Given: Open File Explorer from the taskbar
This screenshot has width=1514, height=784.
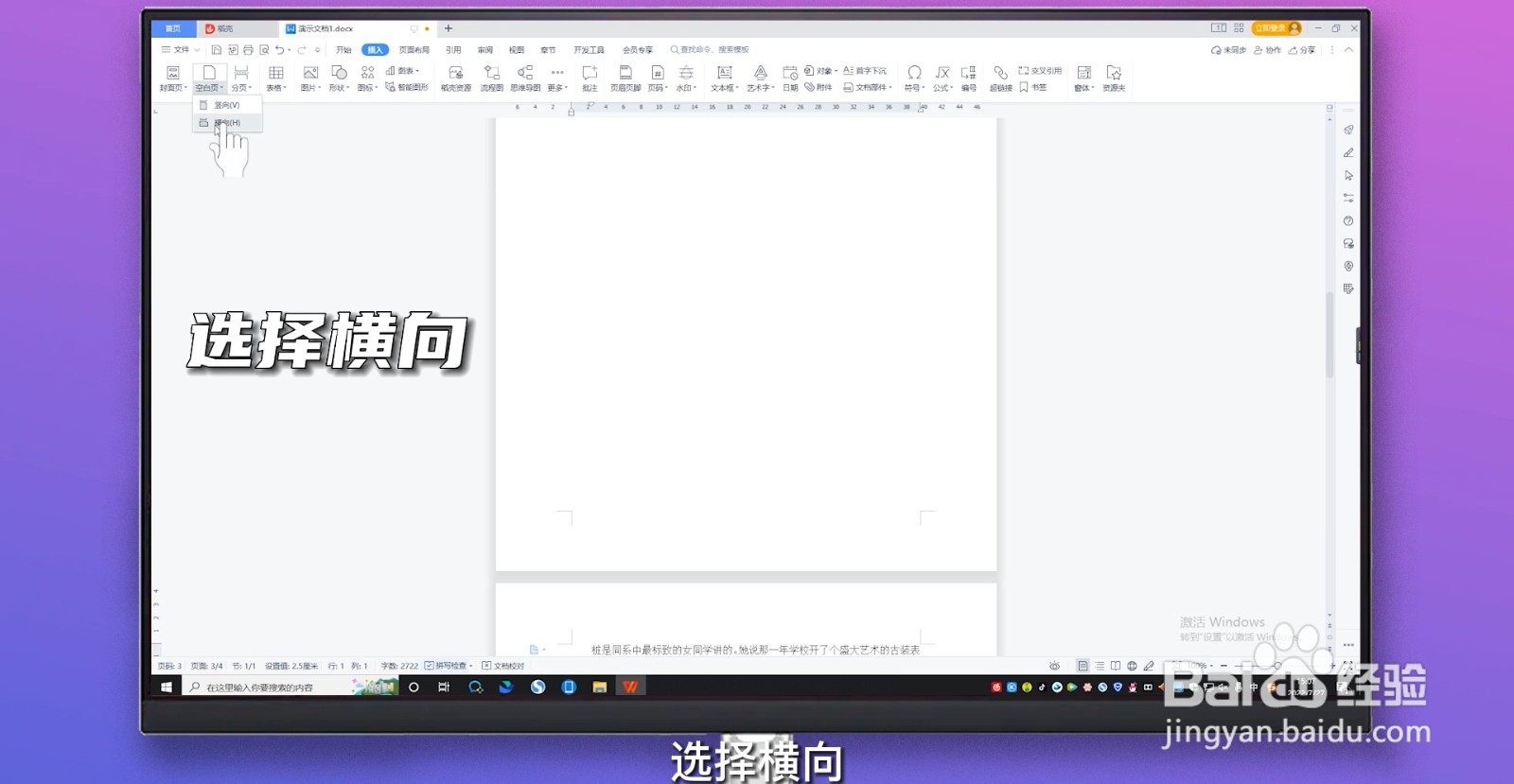Looking at the screenshot, I should pyautogui.click(x=599, y=688).
